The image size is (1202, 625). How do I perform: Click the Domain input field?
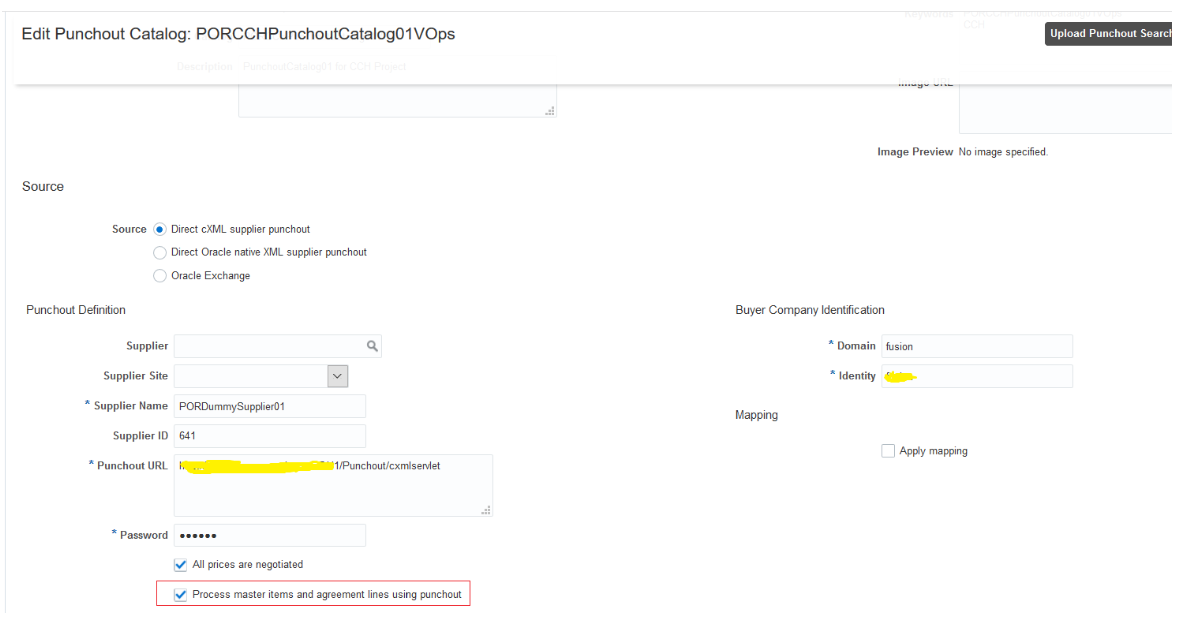click(976, 346)
